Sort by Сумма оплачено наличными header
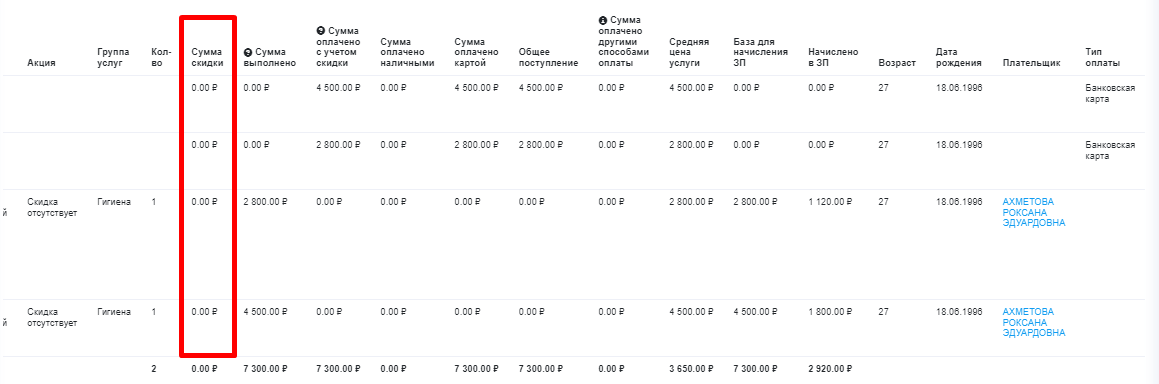1159x384 pixels. 407,52
